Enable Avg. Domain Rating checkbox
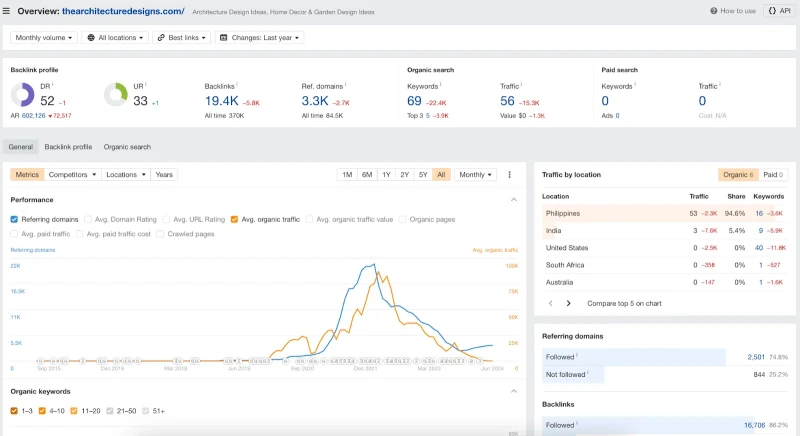Screen dimensions: 800x436 [88, 219]
